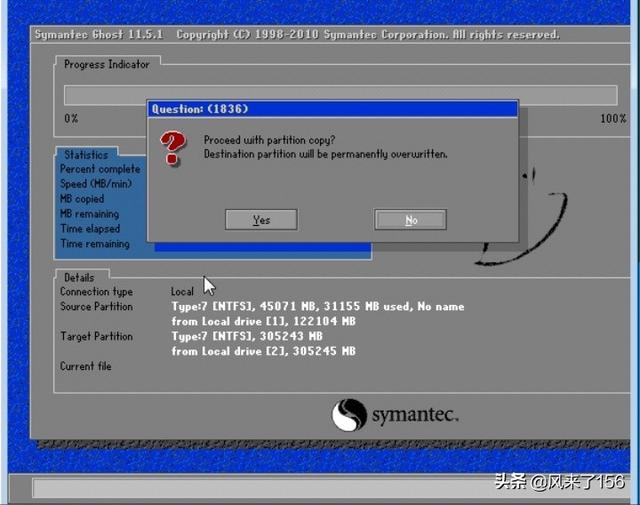Select the 'Time elapsed' statistic label
The height and width of the screenshot is (505, 640).
click(x=90, y=229)
